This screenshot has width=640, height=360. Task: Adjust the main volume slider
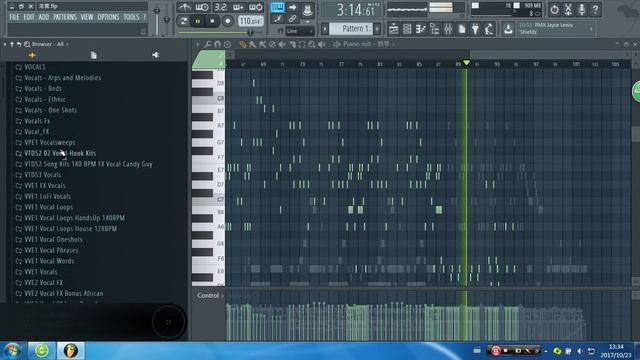coord(157,20)
